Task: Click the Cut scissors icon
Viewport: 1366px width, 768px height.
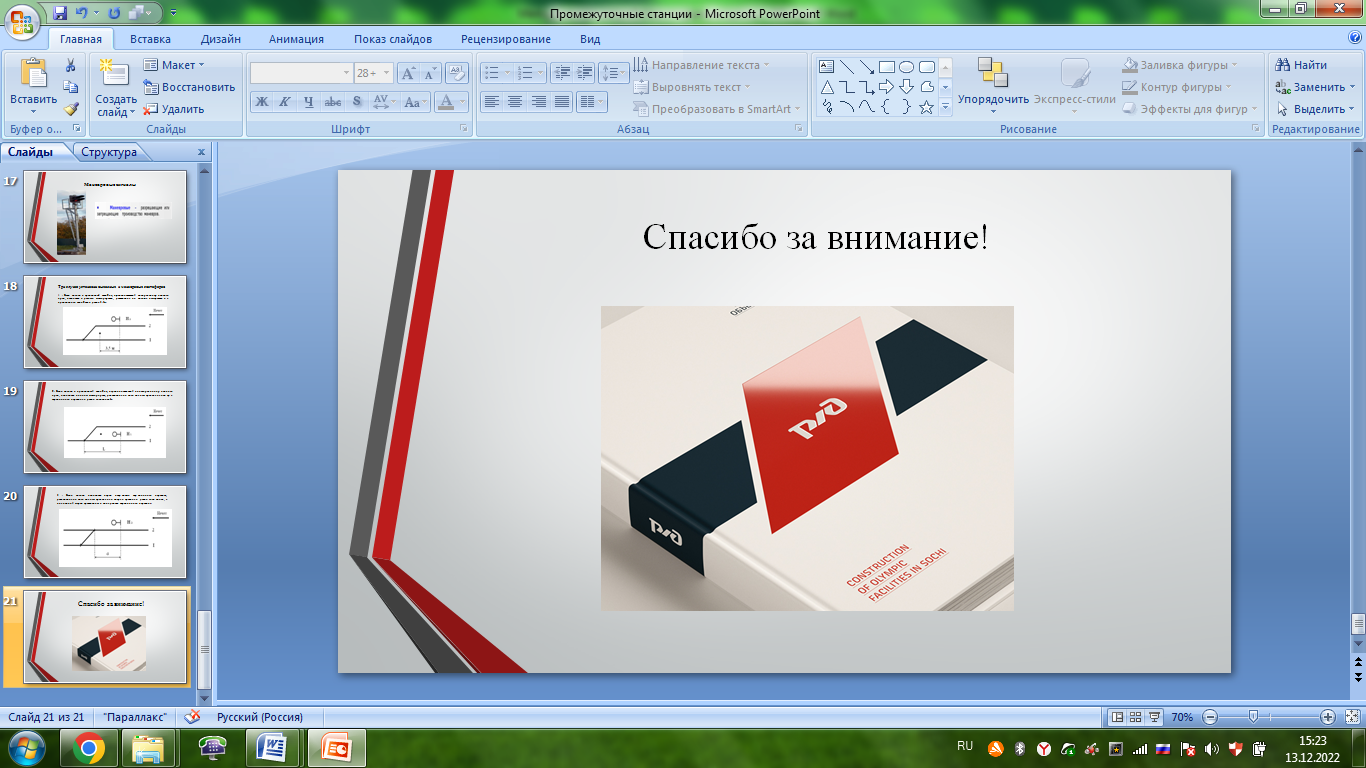Action: click(x=71, y=65)
